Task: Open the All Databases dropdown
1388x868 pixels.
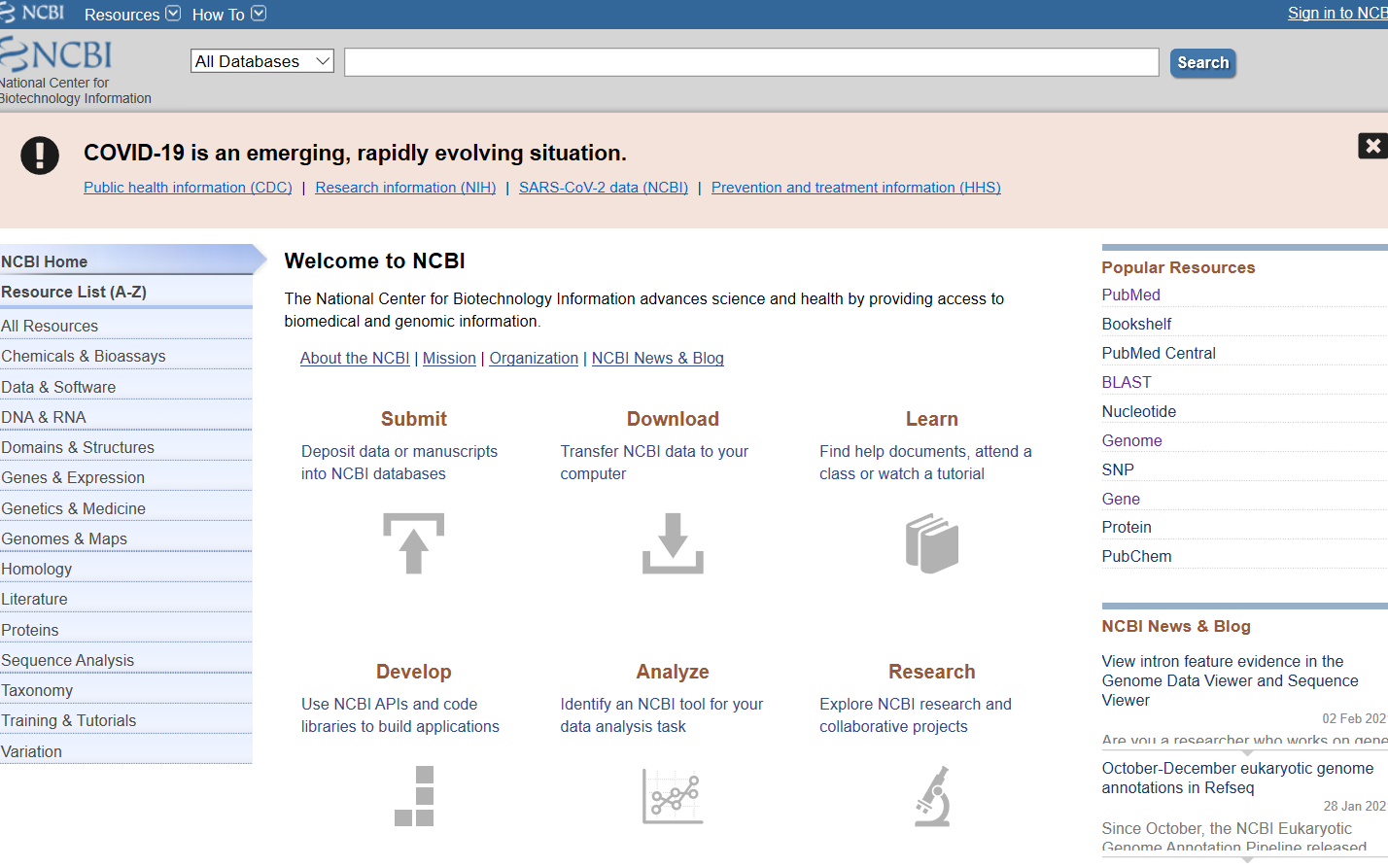Action: coord(262,61)
